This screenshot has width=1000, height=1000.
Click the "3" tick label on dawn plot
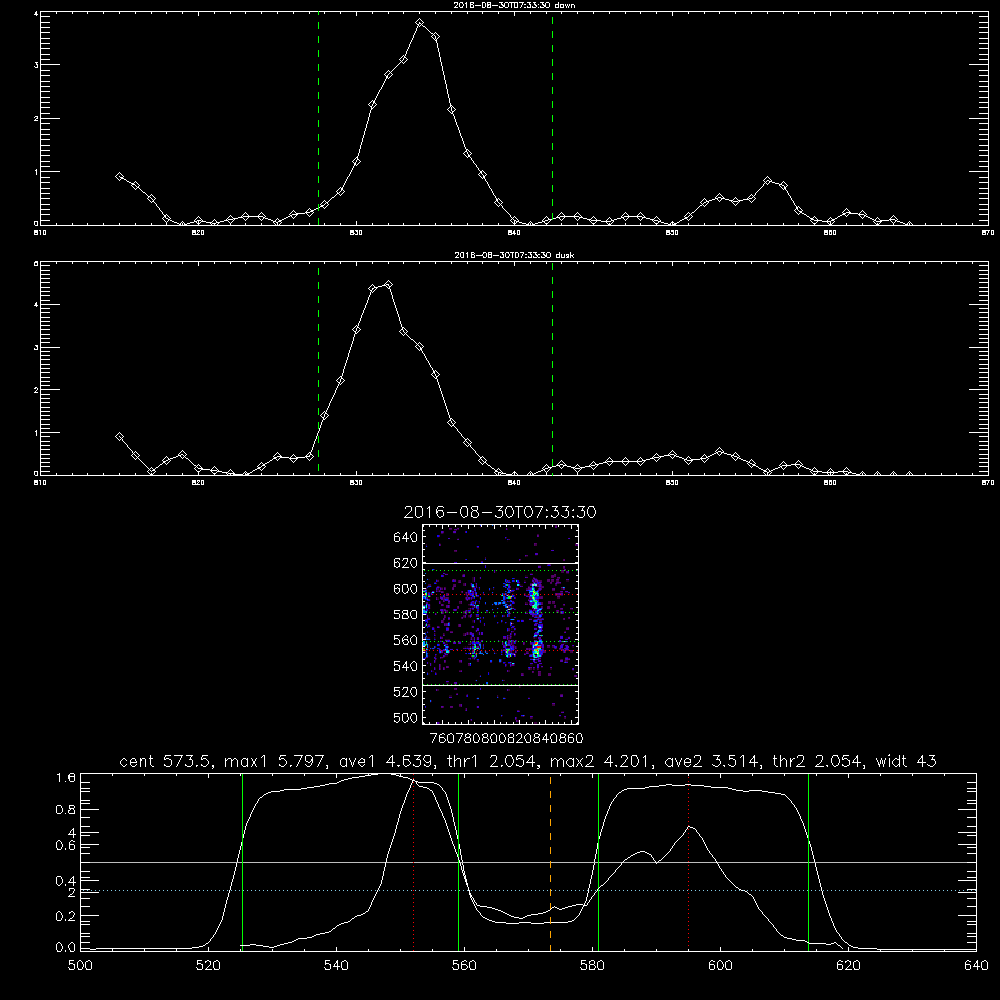(36, 65)
